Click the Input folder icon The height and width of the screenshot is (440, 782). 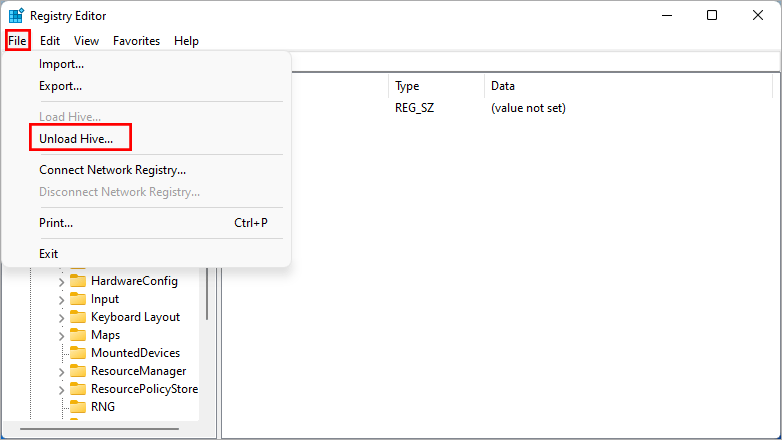(x=78, y=299)
